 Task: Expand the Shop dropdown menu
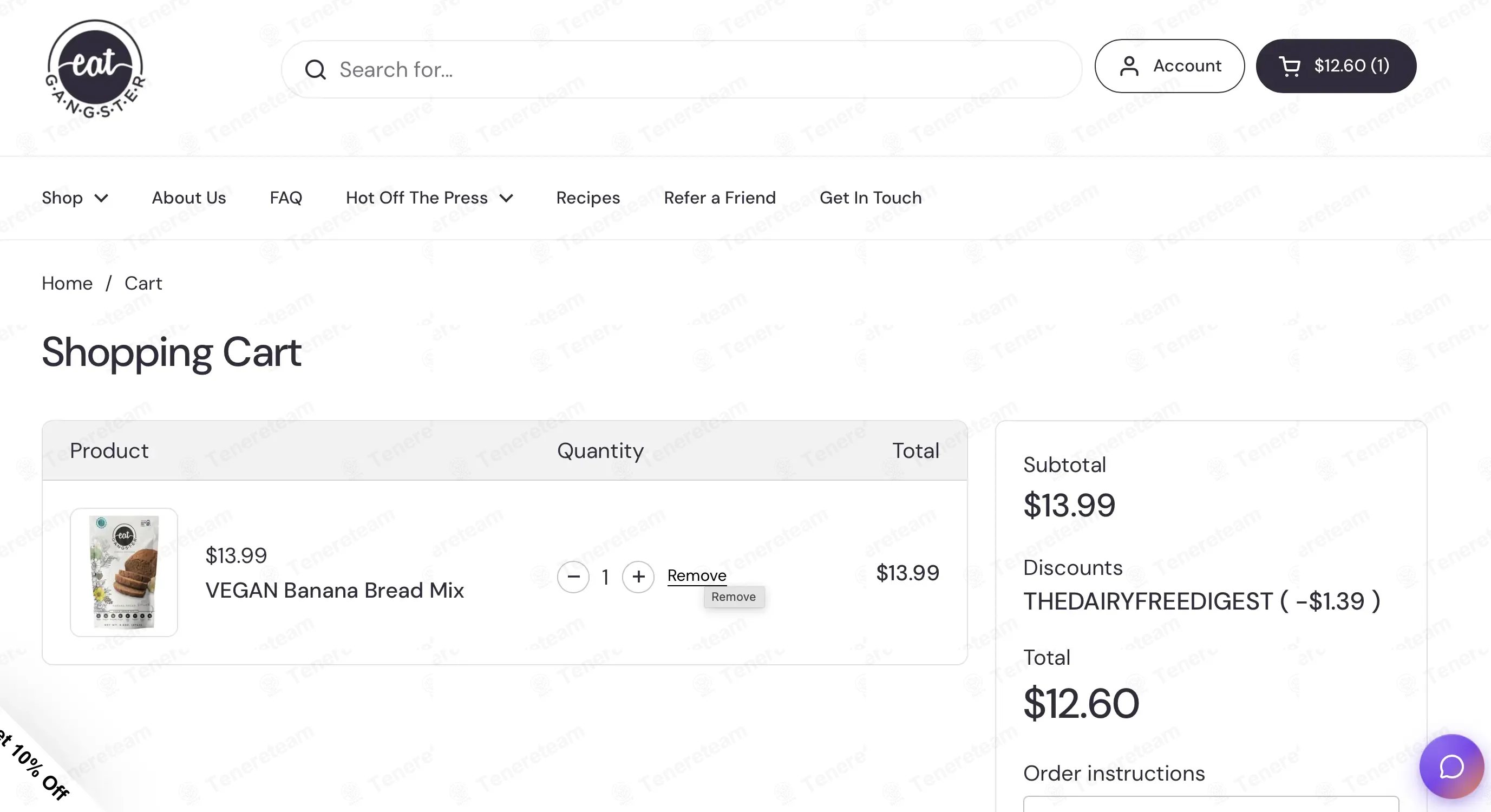coord(75,198)
